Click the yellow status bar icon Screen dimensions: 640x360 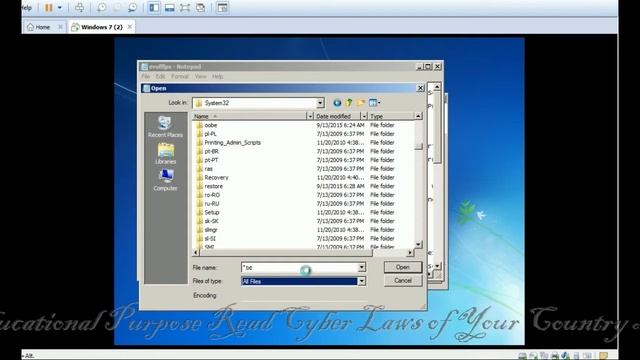click(x=604, y=356)
